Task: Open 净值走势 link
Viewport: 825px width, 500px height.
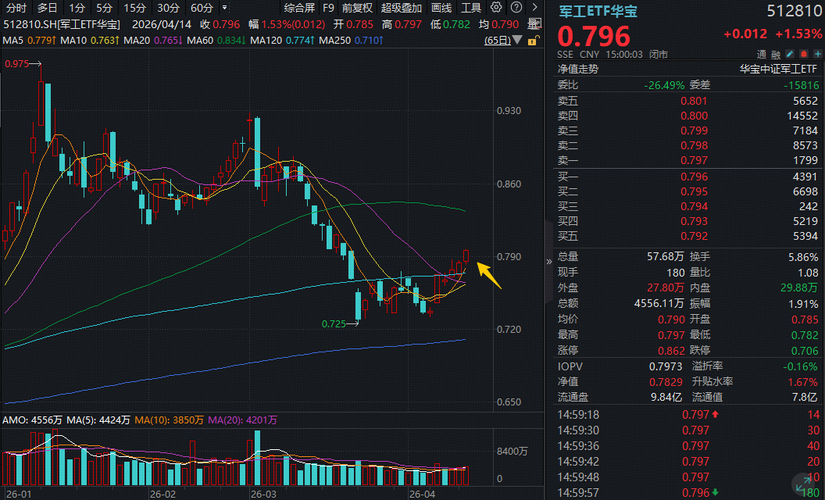Action: click(578, 69)
